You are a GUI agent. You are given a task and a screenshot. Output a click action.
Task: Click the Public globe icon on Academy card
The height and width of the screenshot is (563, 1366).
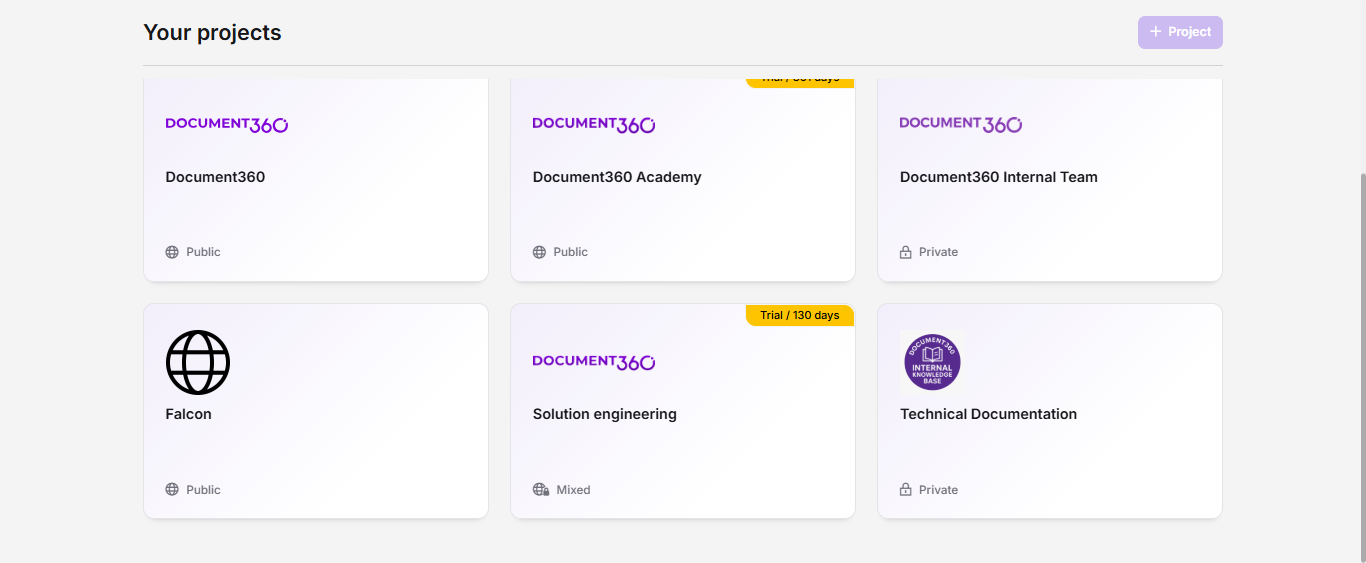click(x=539, y=252)
